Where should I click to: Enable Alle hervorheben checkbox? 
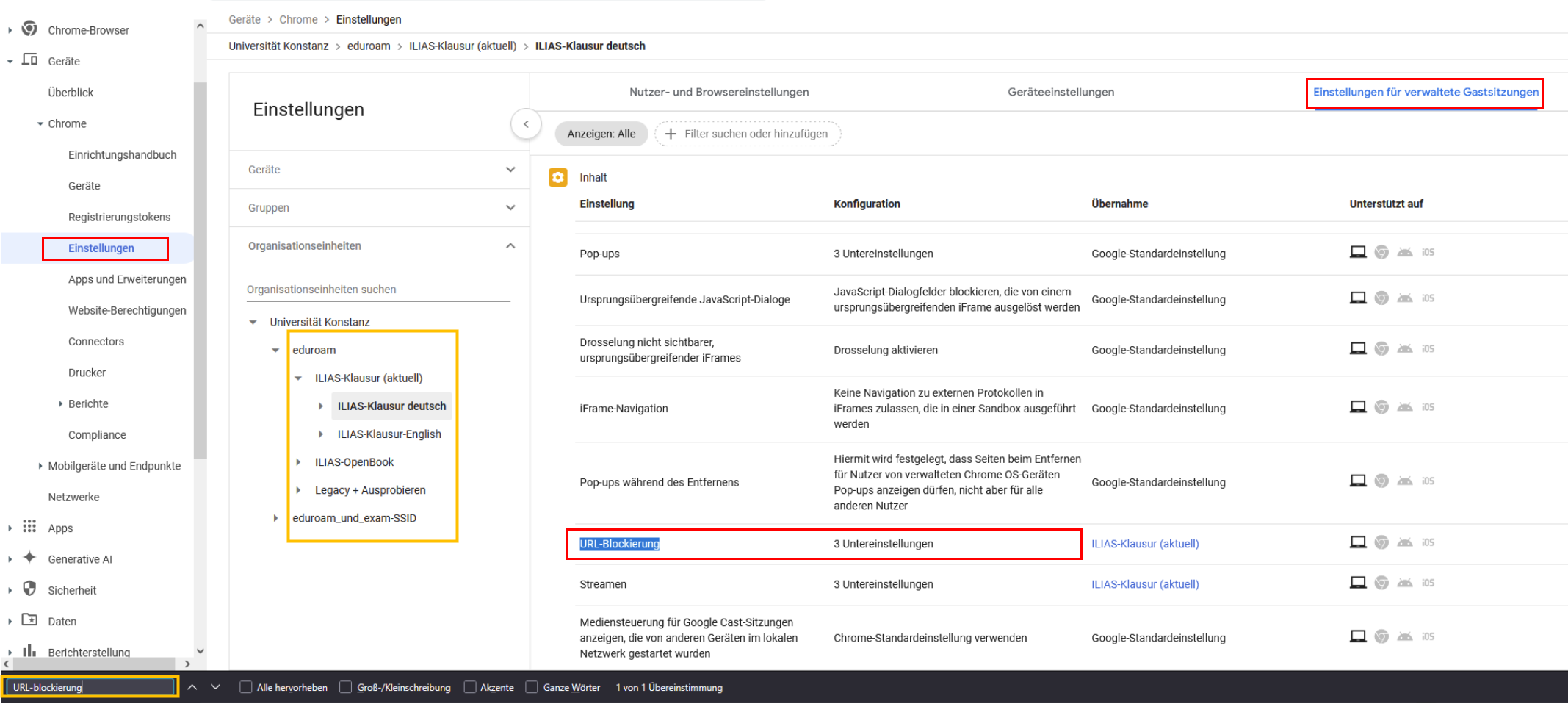[x=246, y=687]
